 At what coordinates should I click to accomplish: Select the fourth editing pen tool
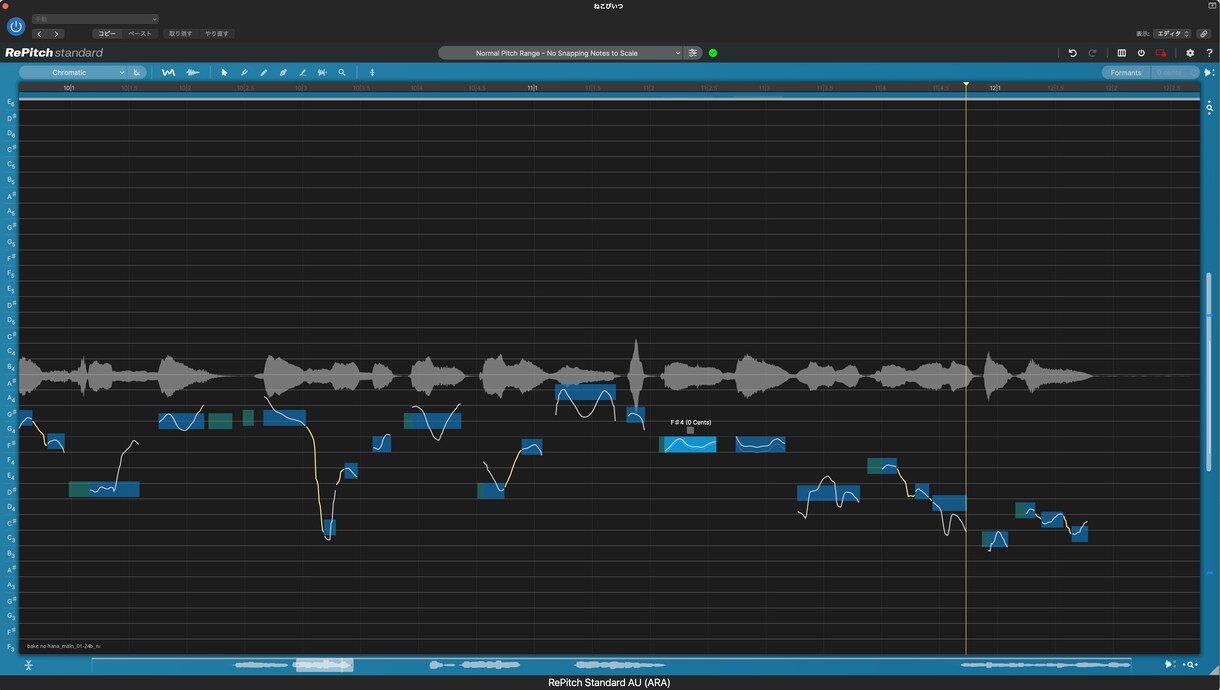pos(283,72)
